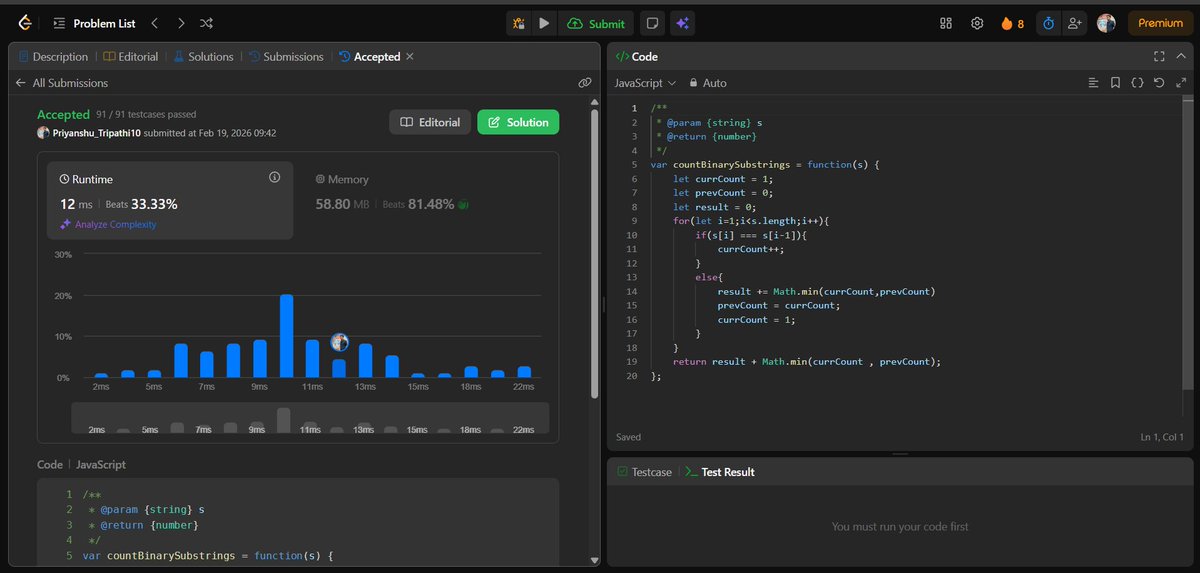The height and width of the screenshot is (573, 1200).
Task: Click the debug icon beside Run
Action: click(x=518, y=23)
